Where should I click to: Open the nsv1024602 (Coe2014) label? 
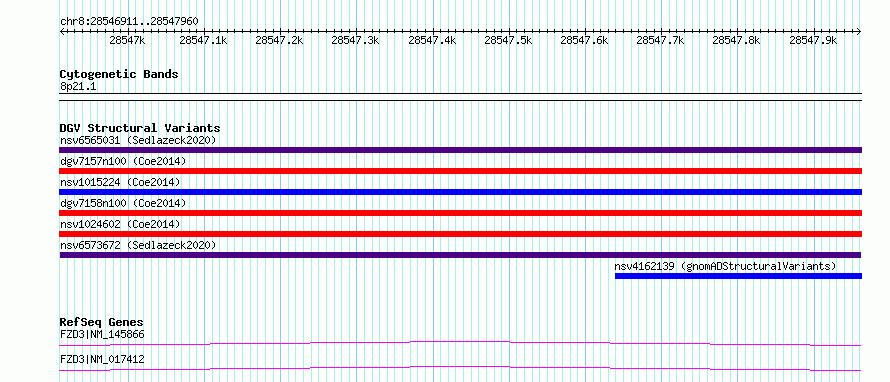pyautogui.click(x=120, y=224)
